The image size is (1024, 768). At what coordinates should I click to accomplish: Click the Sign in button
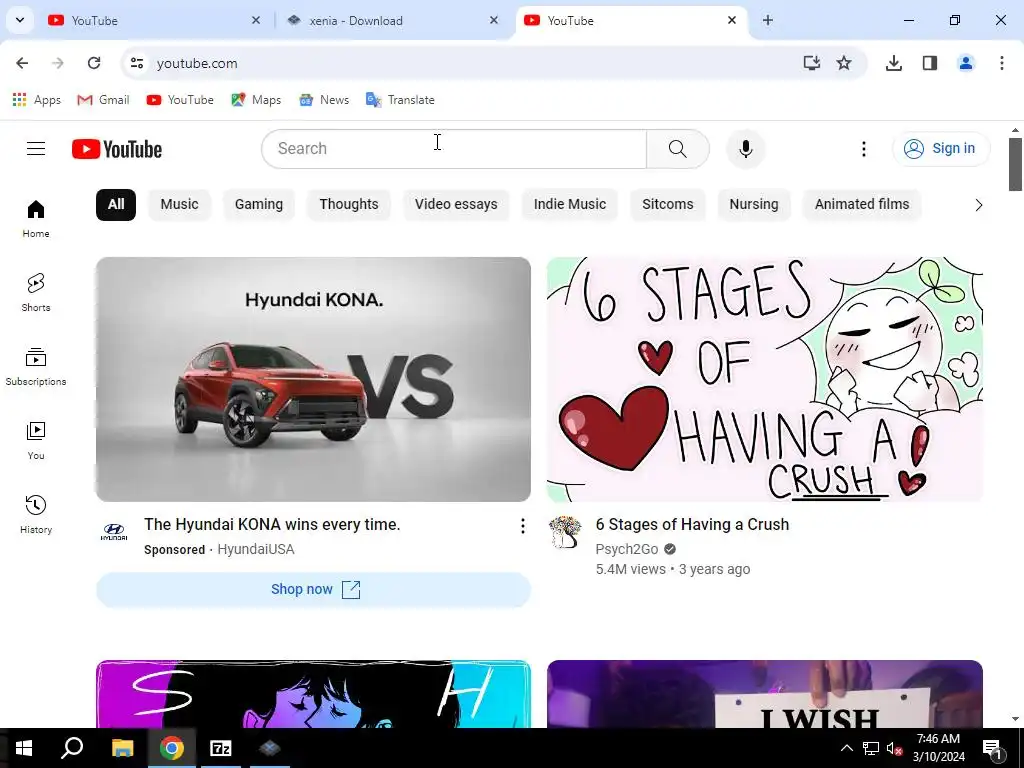click(940, 149)
